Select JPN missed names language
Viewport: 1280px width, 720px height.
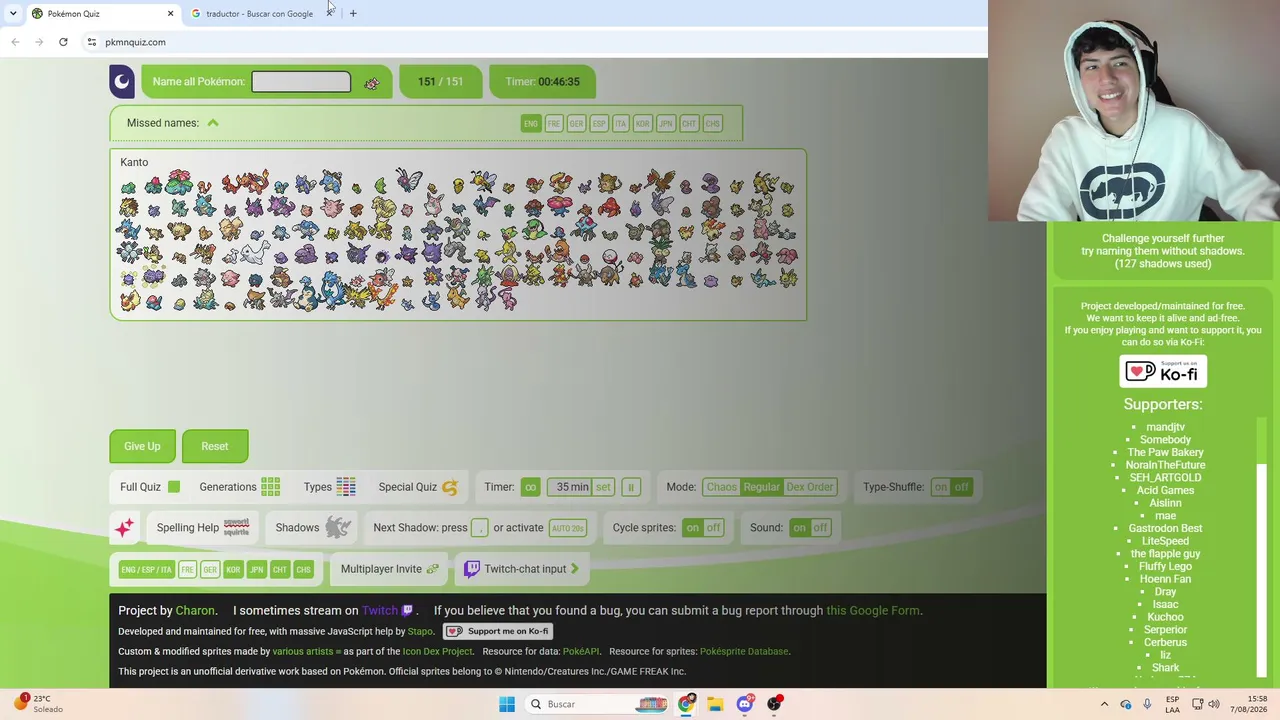click(x=666, y=124)
